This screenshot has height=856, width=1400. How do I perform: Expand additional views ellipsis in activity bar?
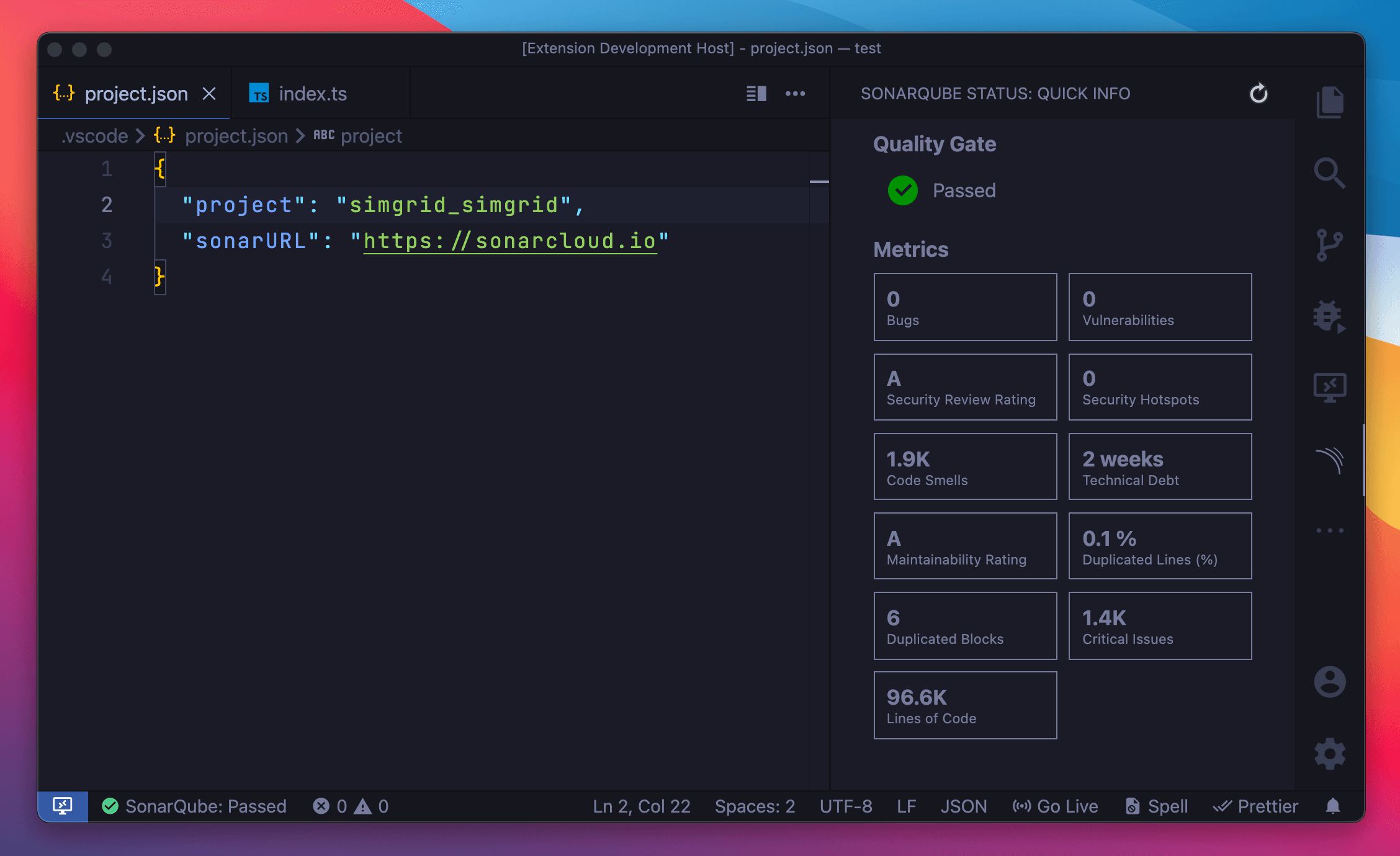tap(1329, 530)
